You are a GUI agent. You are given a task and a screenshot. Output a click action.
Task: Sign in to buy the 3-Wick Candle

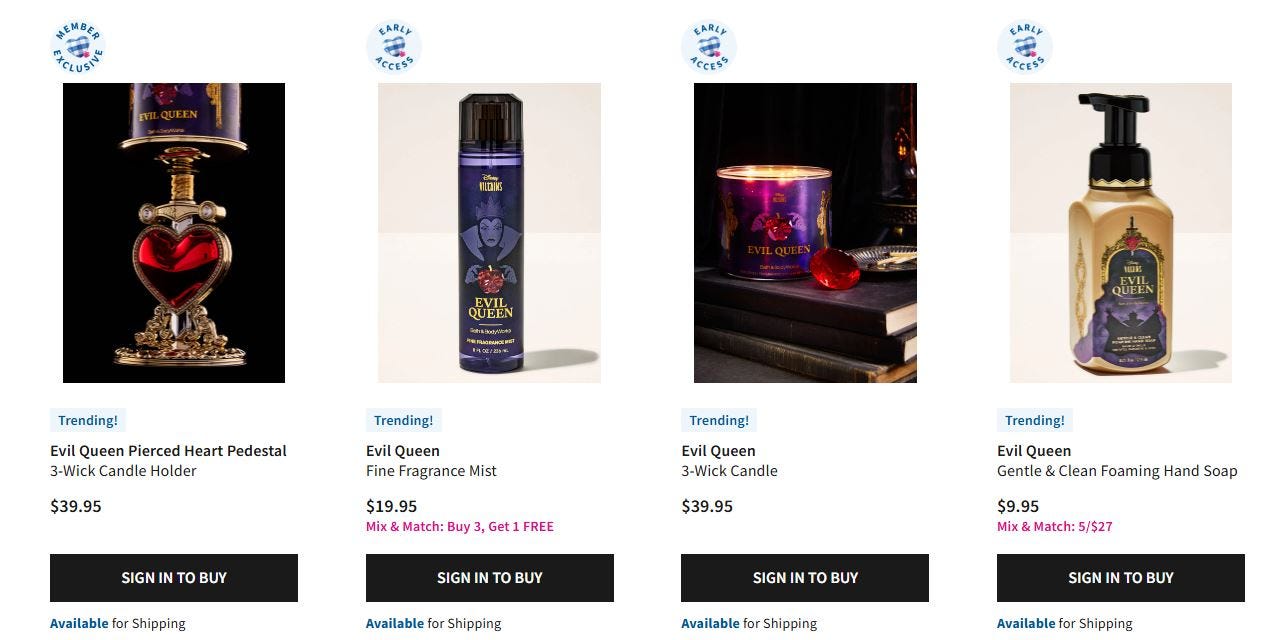coord(805,578)
